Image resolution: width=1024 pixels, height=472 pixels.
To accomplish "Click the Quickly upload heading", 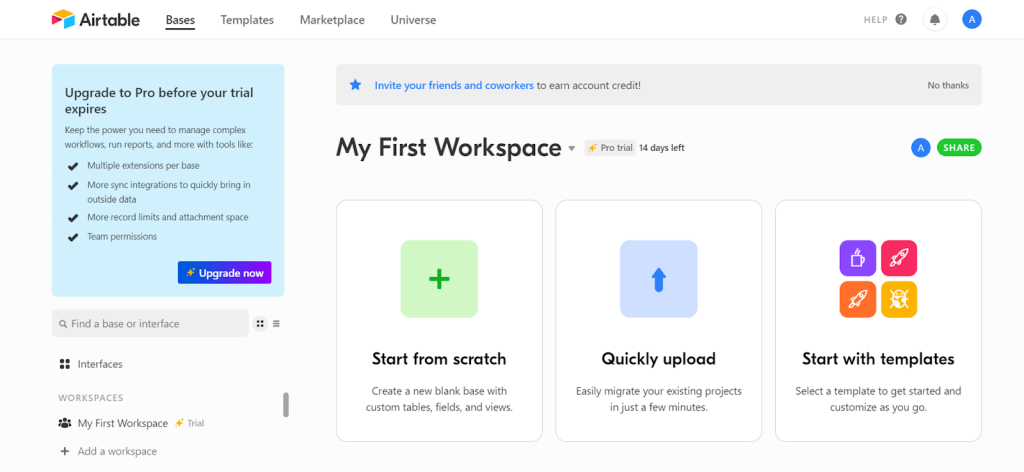I will (658, 358).
